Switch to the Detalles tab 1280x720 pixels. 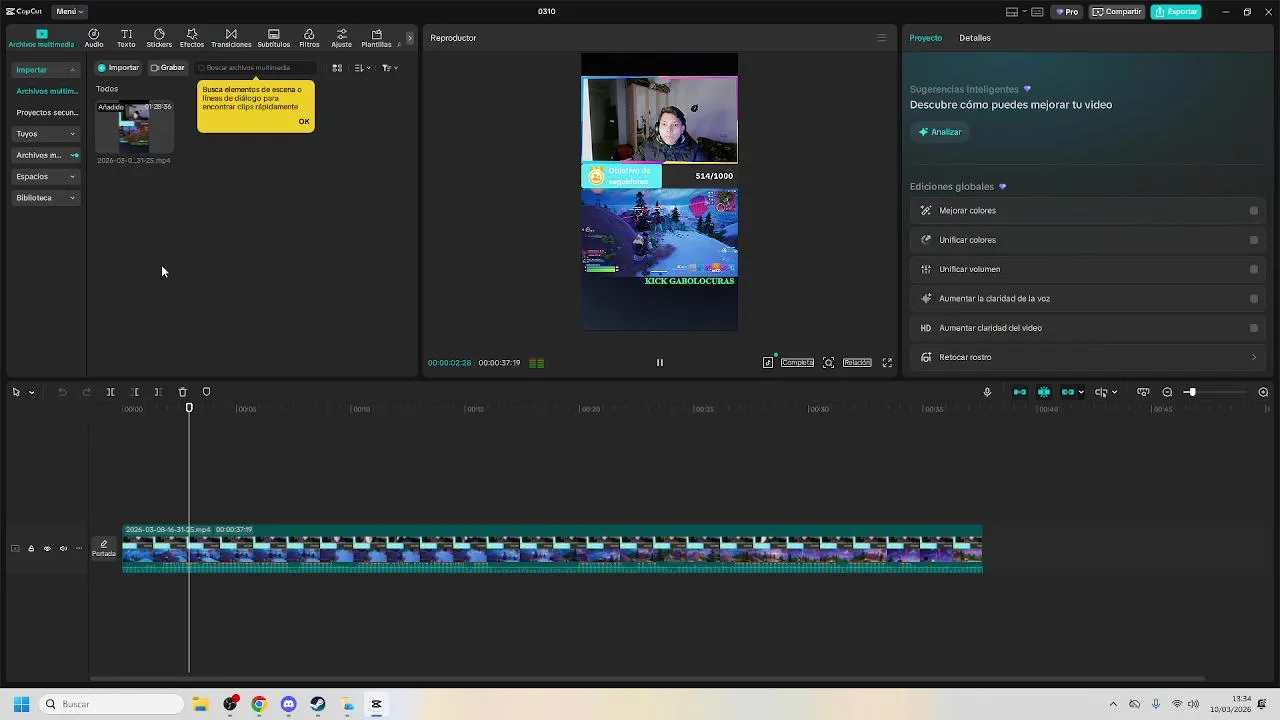click(x=975, y=38)
